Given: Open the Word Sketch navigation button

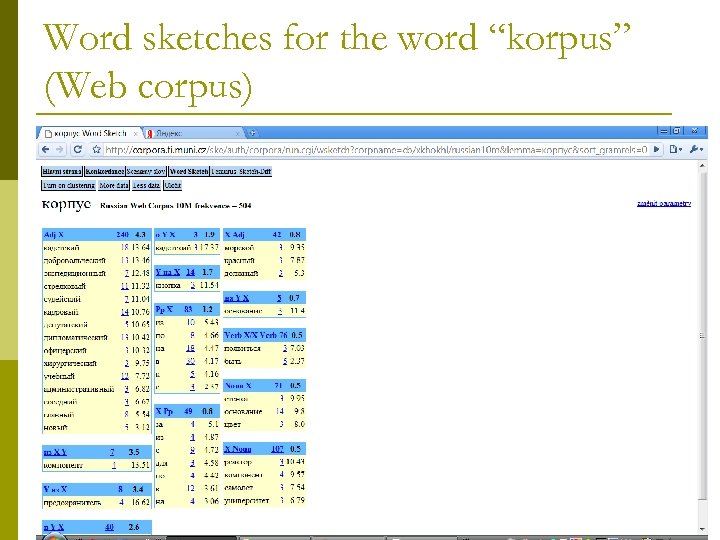Looking at the screenshot, I should click(x=189, y=171).
